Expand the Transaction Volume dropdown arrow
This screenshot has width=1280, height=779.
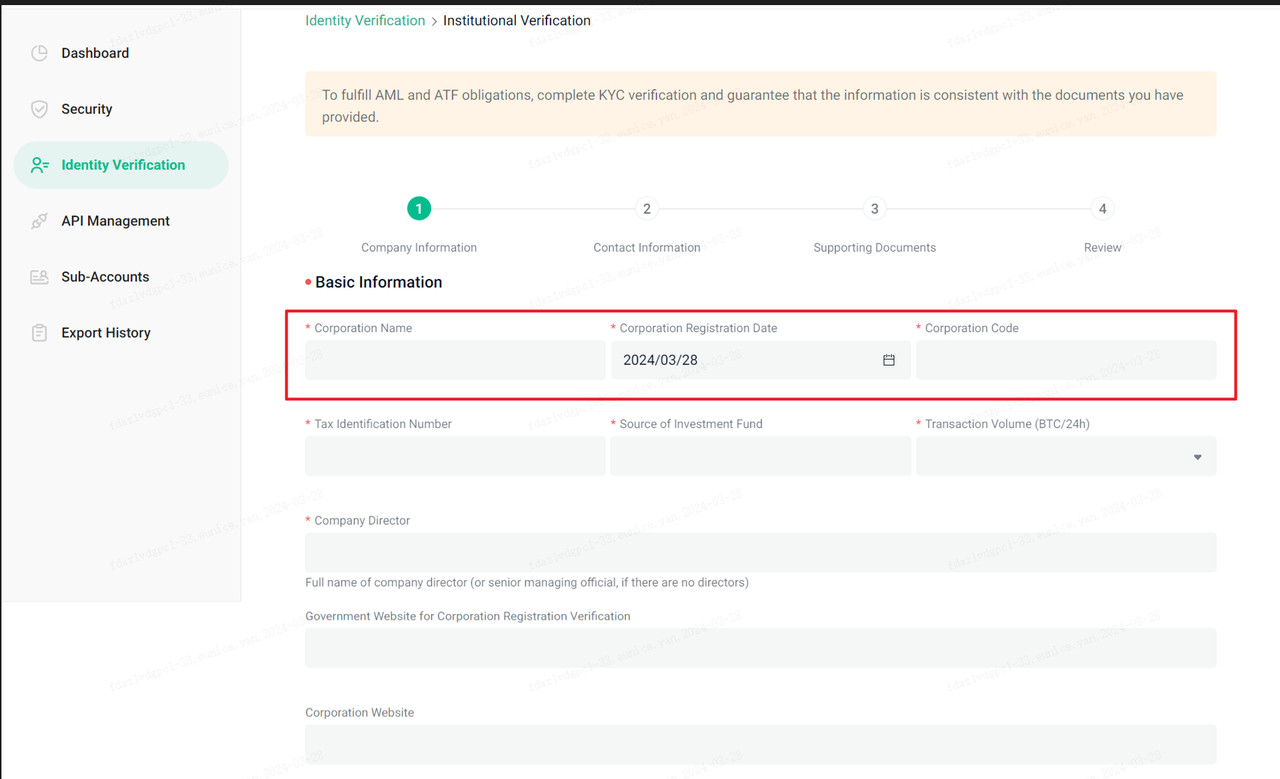1197,457
